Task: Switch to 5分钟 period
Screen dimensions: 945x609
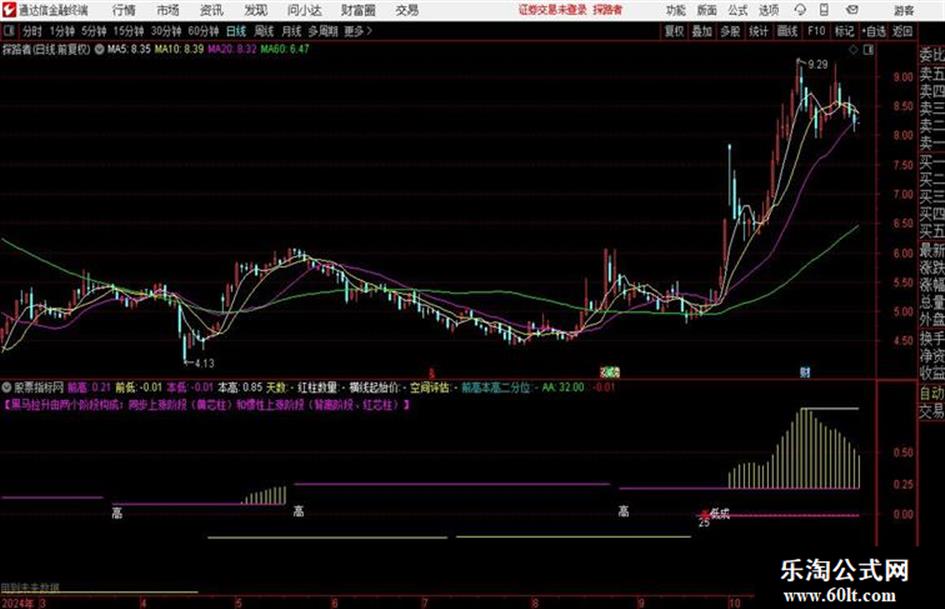Action: click(93, 31)
